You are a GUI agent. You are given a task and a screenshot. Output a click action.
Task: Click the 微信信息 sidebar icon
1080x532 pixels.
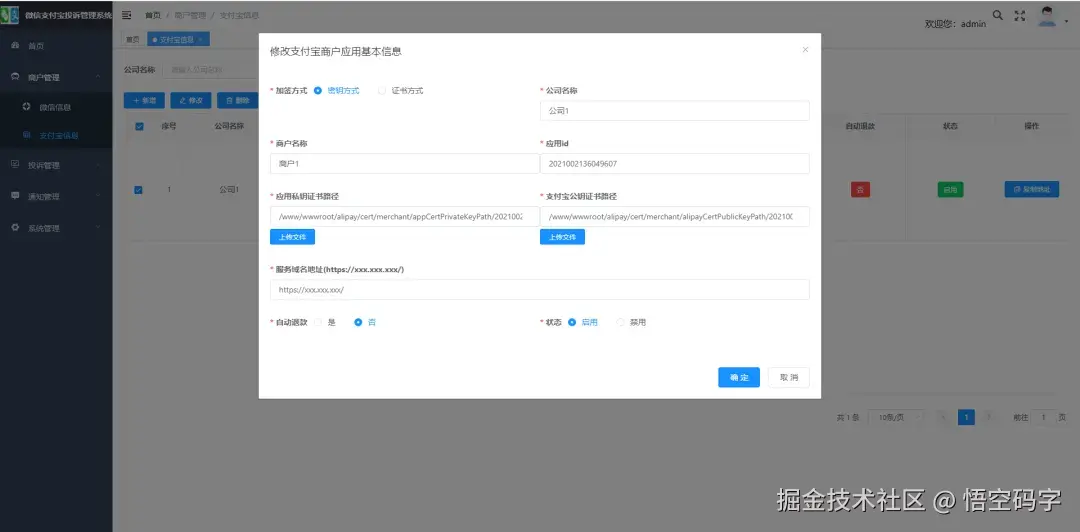click(26, 107)
